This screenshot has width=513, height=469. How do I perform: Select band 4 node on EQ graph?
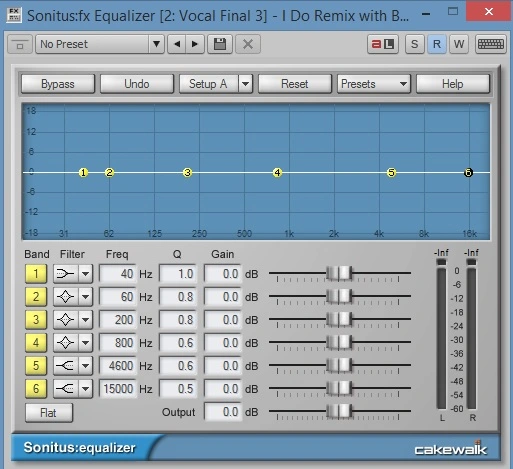click(277, 173)
